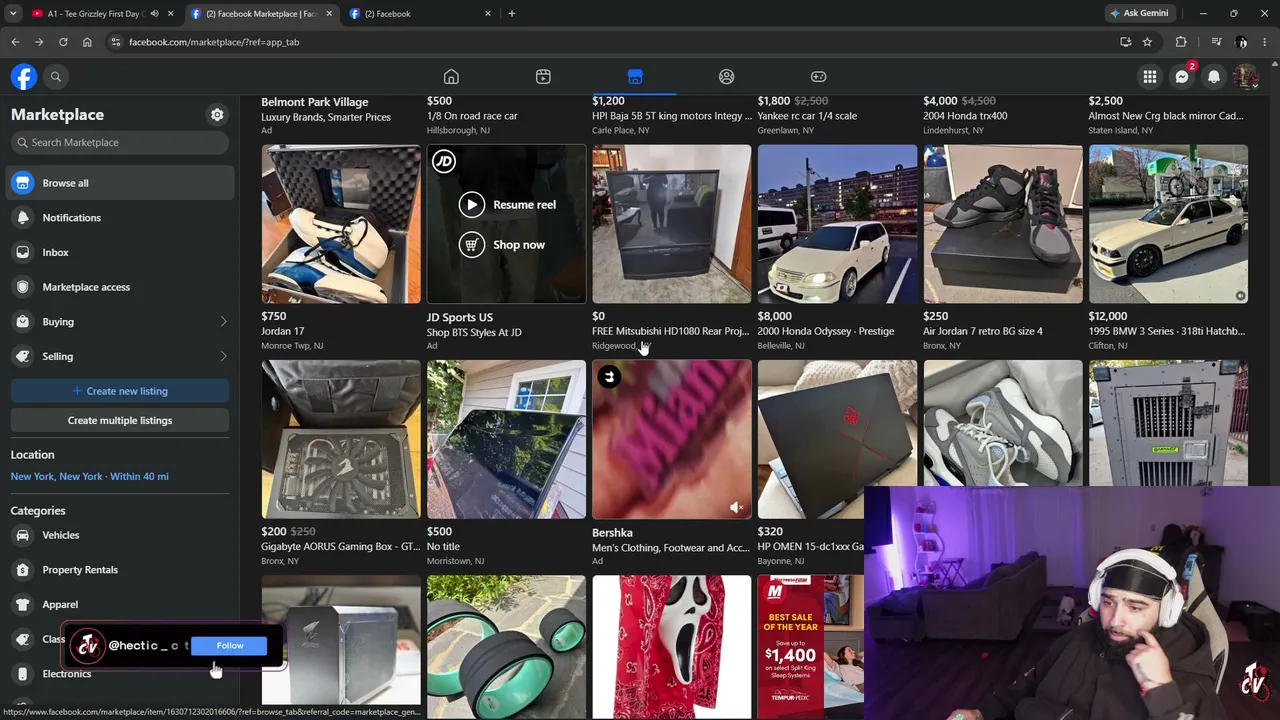Resume the JD Sports reel
This screenshot has height=720, width=1280.
[x=507, y=205]
